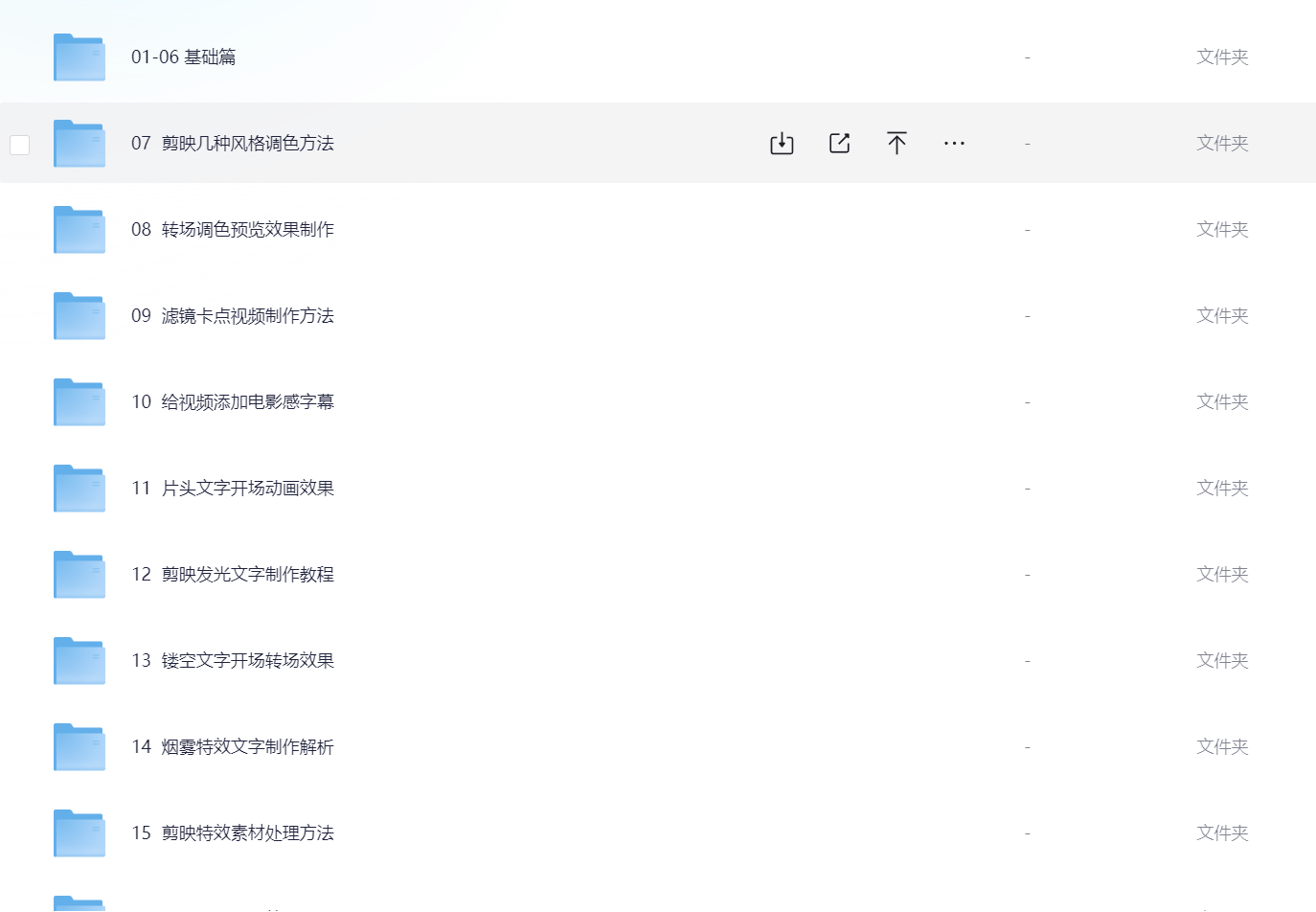The image size is (1316, 912).
Task: Click the 文件夹 type label on row 08
Action: (1222, 230)
